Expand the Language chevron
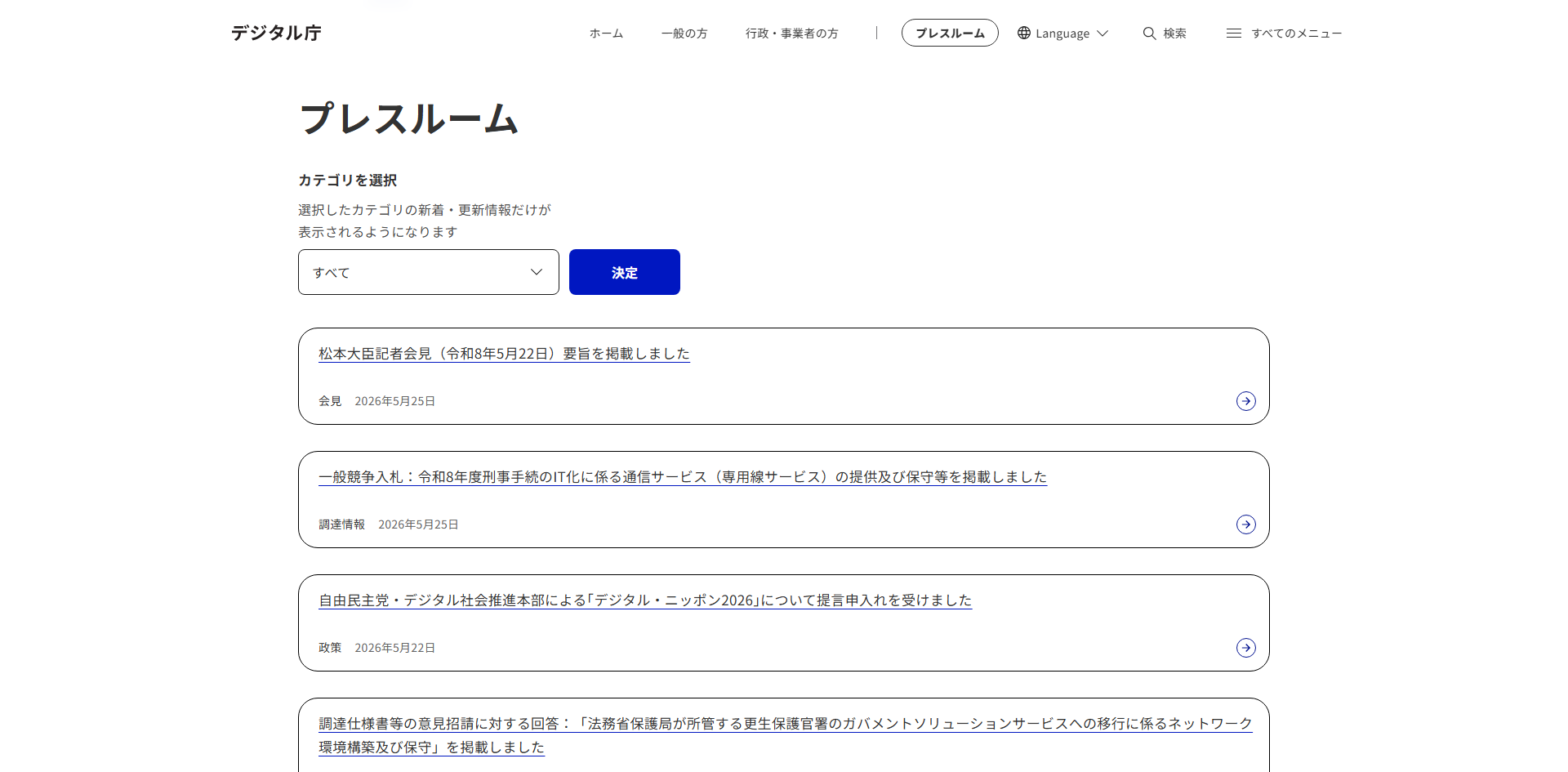 (1102, 33)
